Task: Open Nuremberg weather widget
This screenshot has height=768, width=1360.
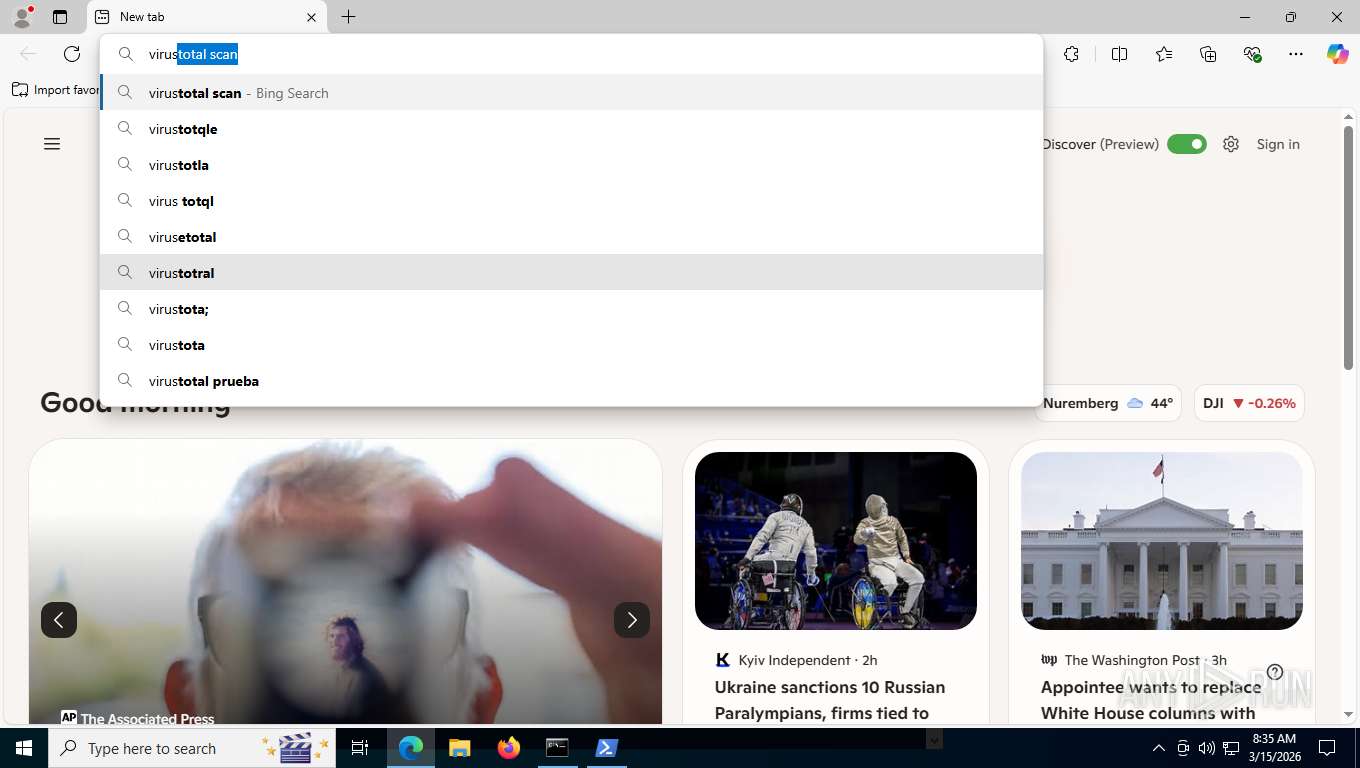Action: (1108, 403)
